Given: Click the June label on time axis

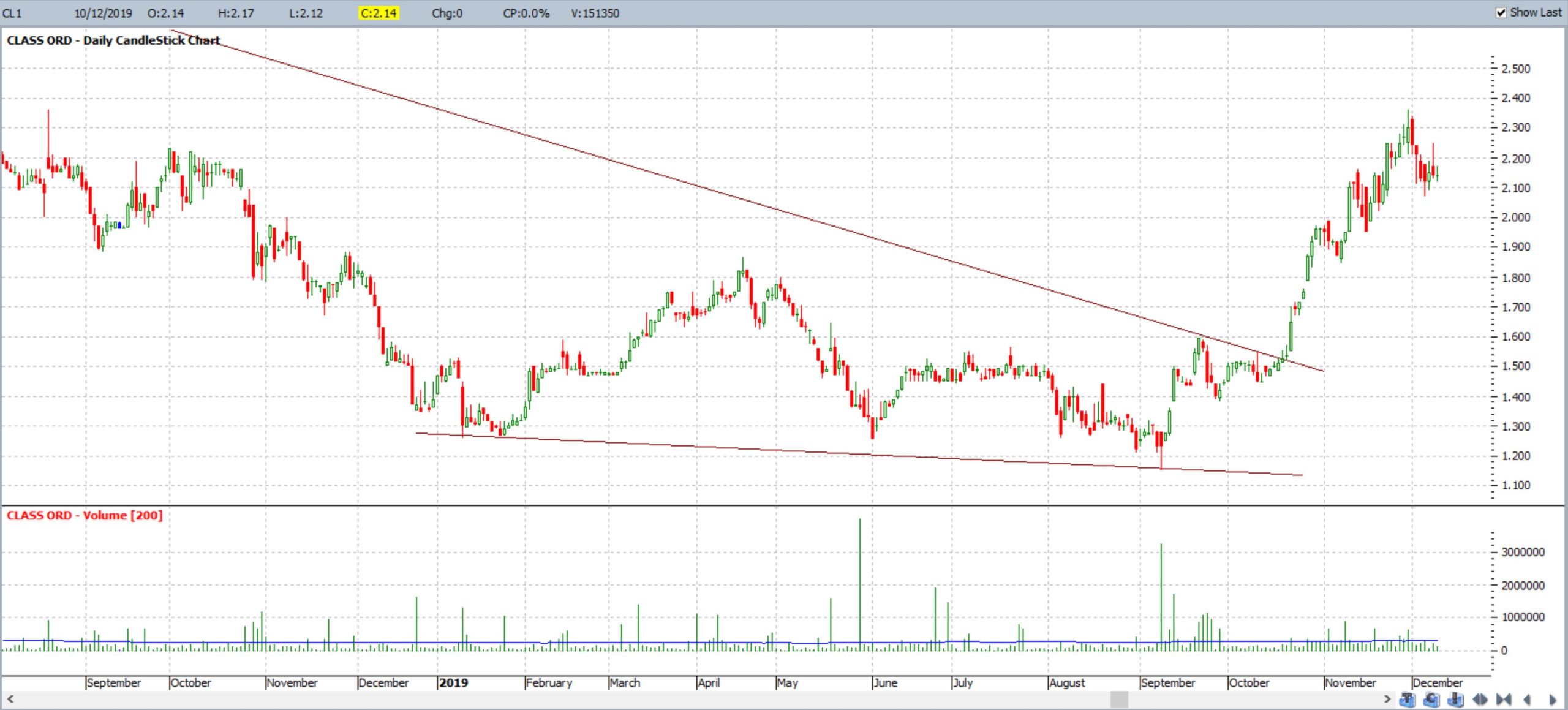Looking at the screenshot, I should point(886,682).
